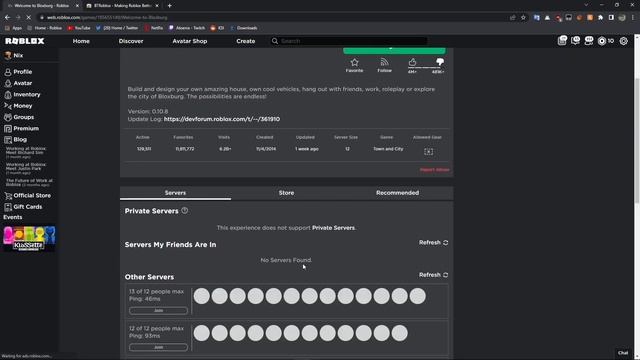Open the YouTube bookmark
The width and height of the screenshot is (640, 360).
(x=79, y=28)
